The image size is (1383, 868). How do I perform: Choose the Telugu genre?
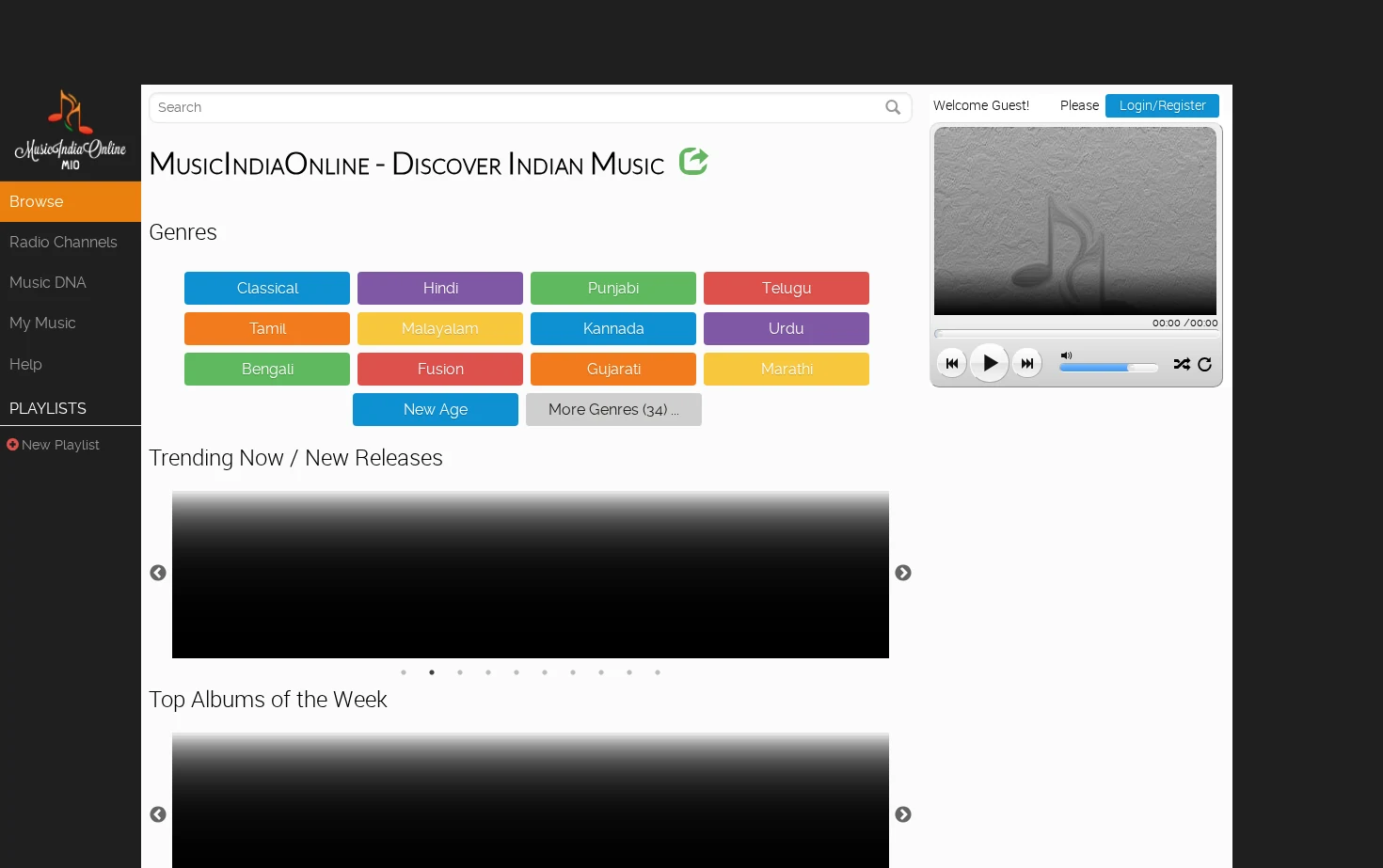click(787, 288)
